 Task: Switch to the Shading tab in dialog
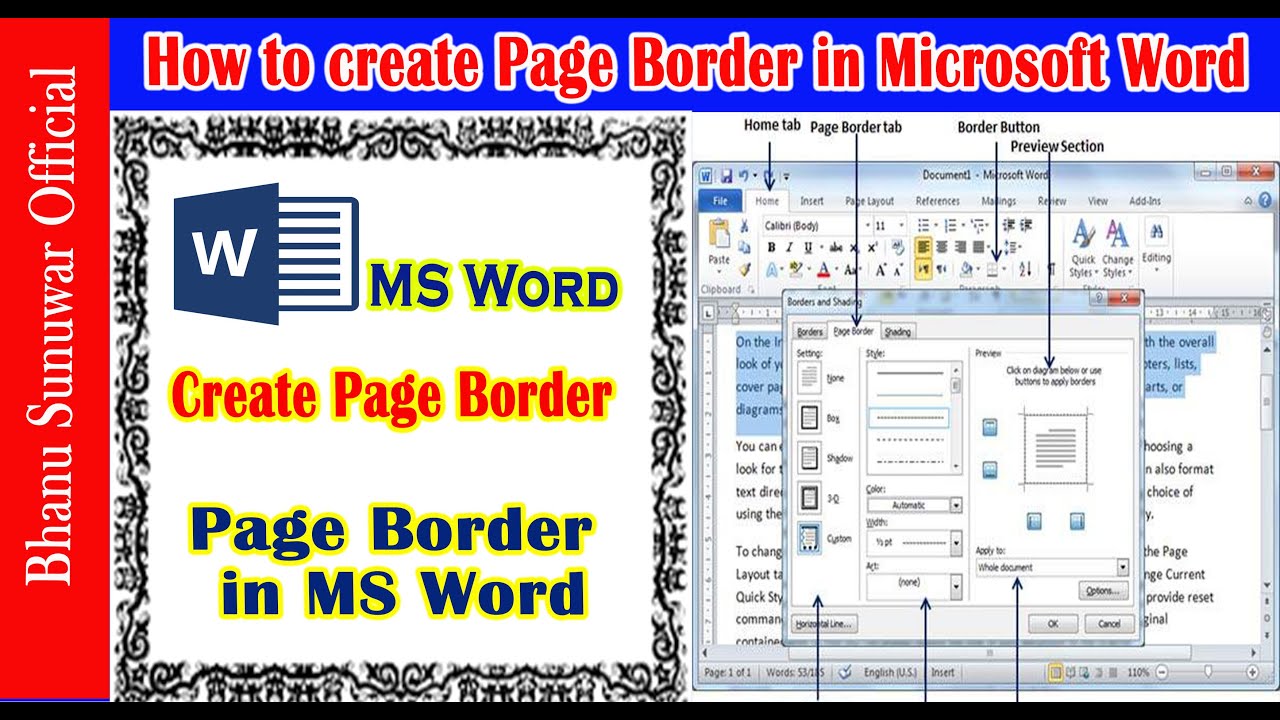897,332
